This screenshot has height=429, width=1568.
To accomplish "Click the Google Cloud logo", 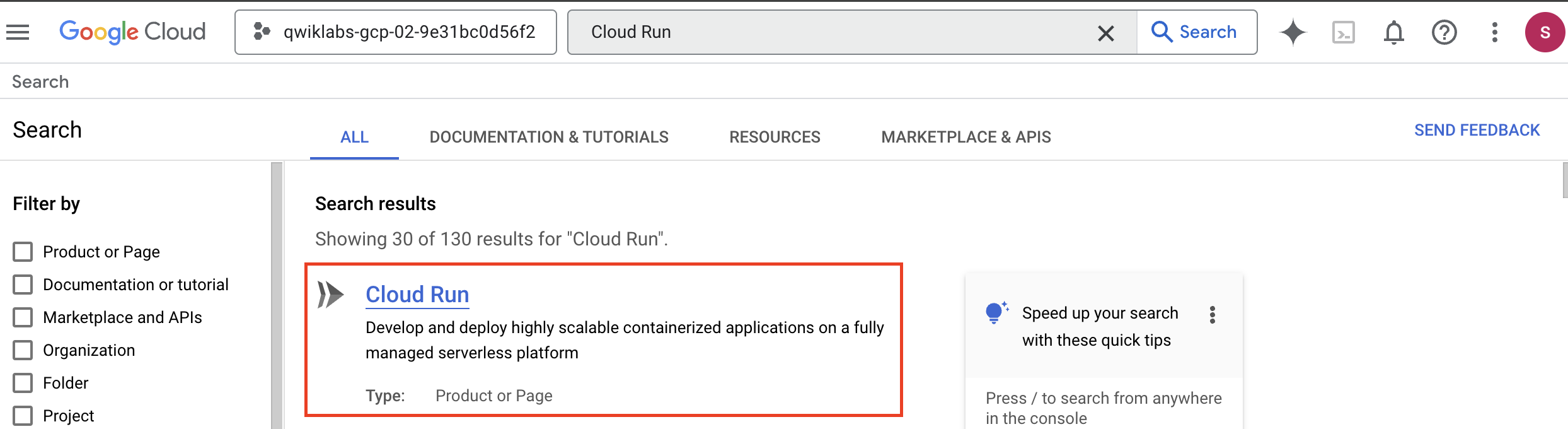I will tap(132, 32).
